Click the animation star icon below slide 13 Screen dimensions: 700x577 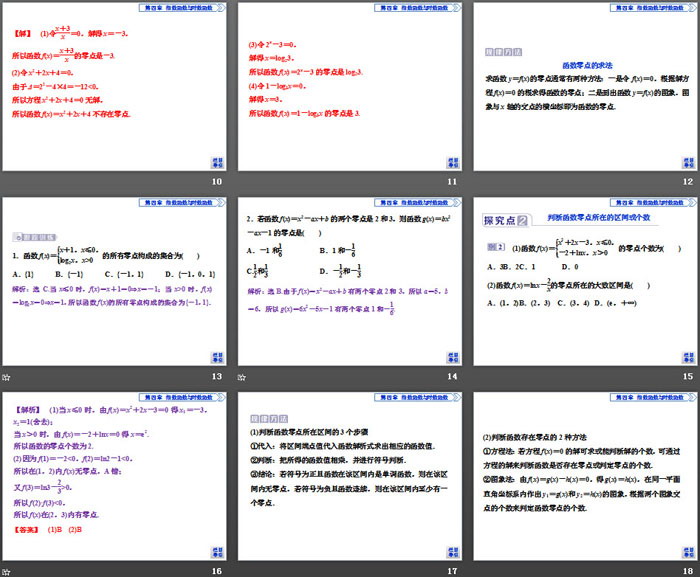tap(7, 376)
